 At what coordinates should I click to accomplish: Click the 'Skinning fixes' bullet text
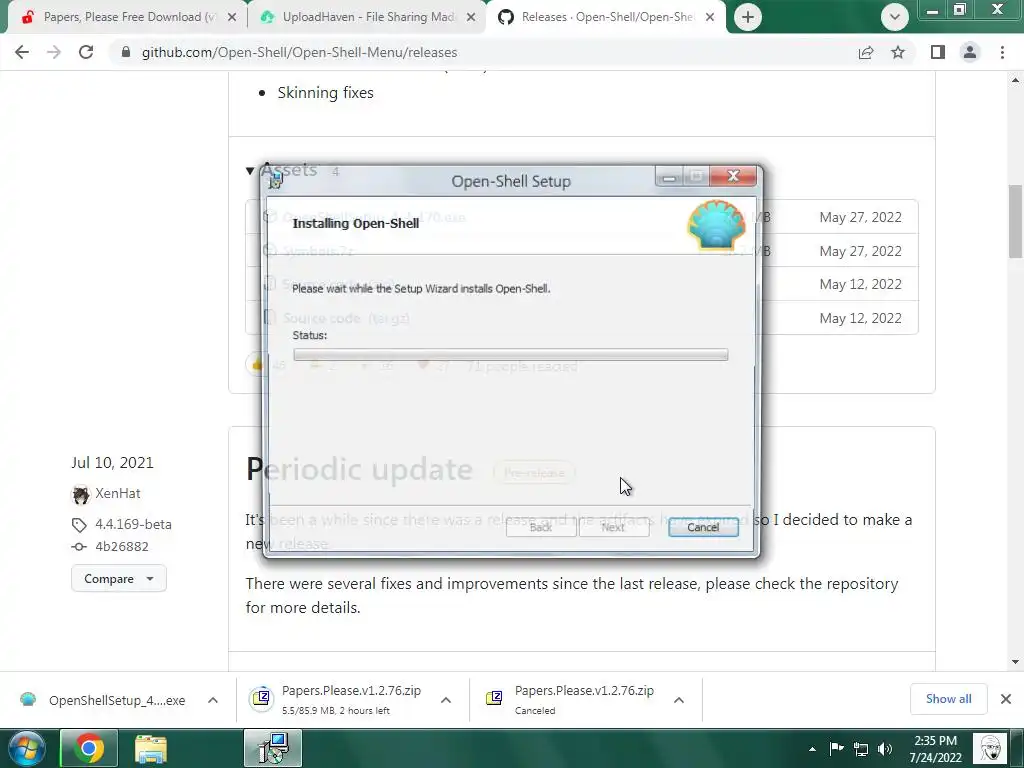click(x=325, y=93)
